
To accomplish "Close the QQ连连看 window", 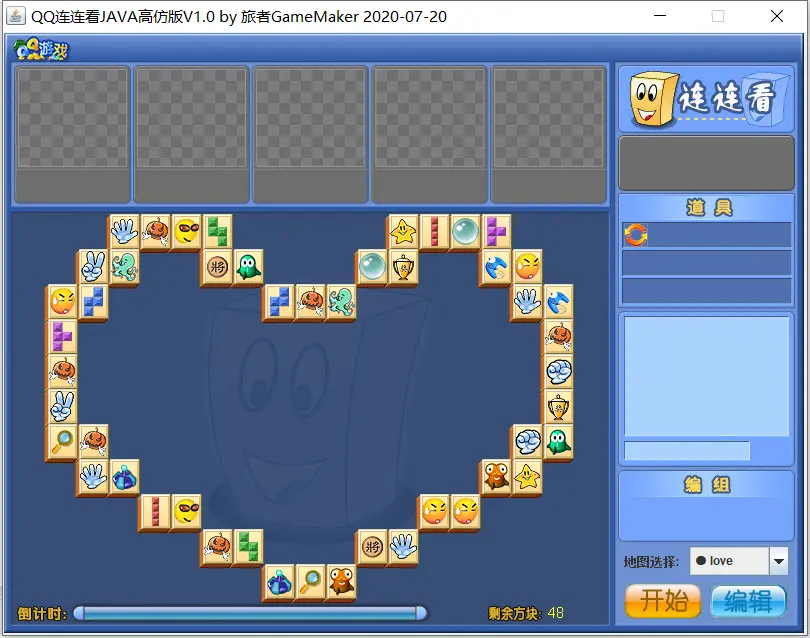I will click(776, 16).
